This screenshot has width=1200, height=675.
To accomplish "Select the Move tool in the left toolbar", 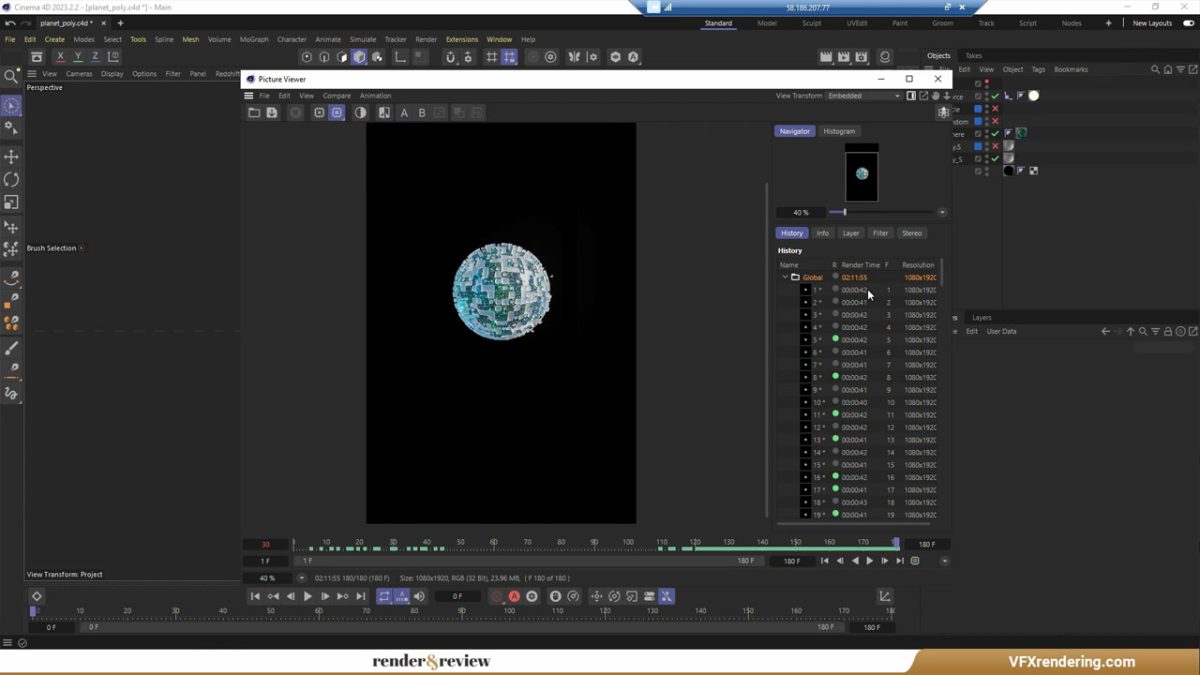I will (13, 156).
